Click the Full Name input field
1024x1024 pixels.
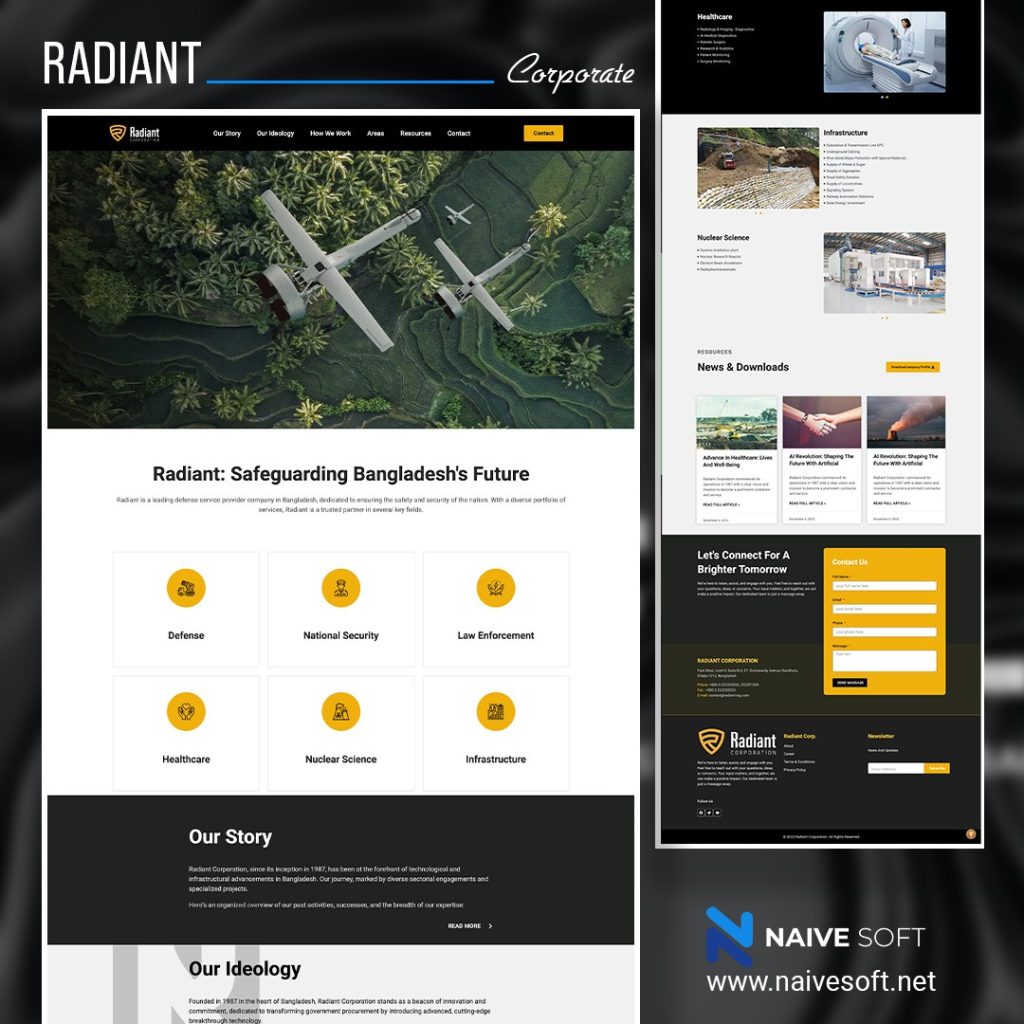884,586
